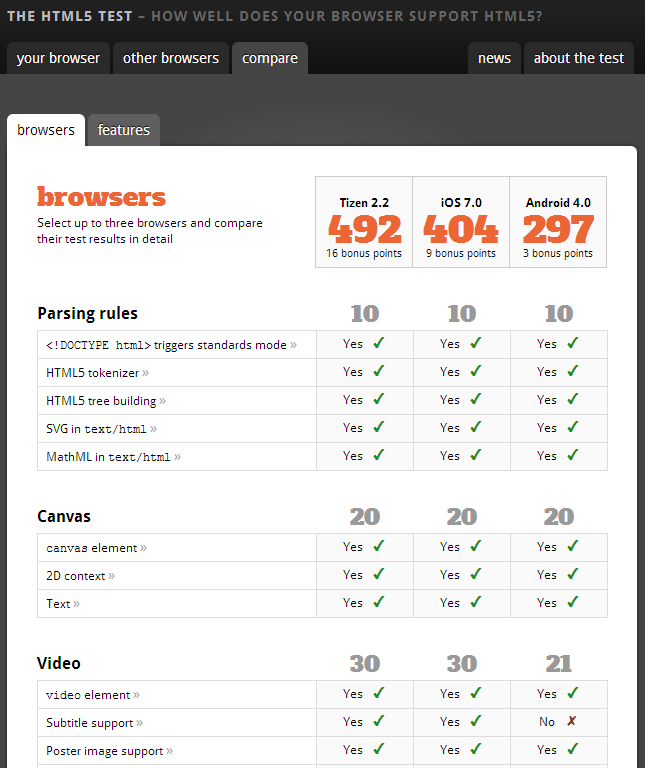Select the iOS 7.0 browser score box
The width and height of the screenshot is (645, 768).
point(461,222)
